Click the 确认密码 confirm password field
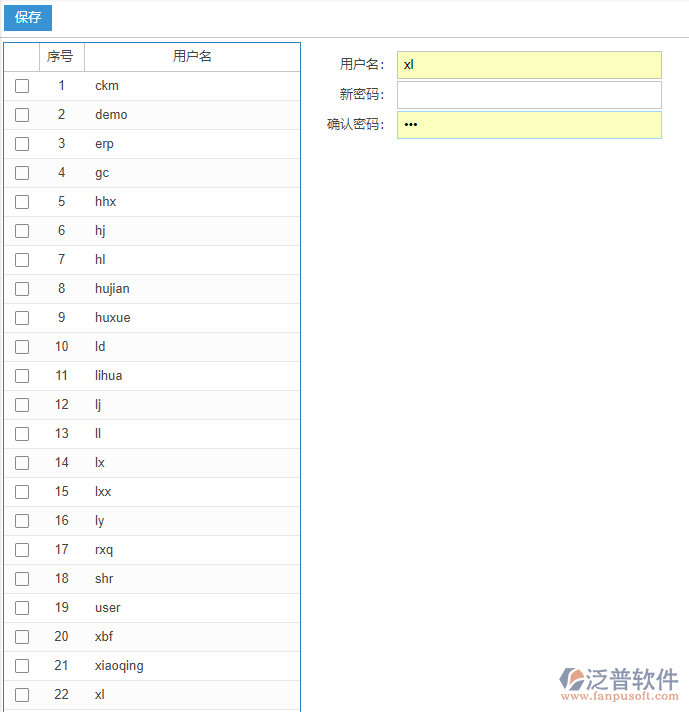This screenshot has width=689, height=712. point(529,125)
